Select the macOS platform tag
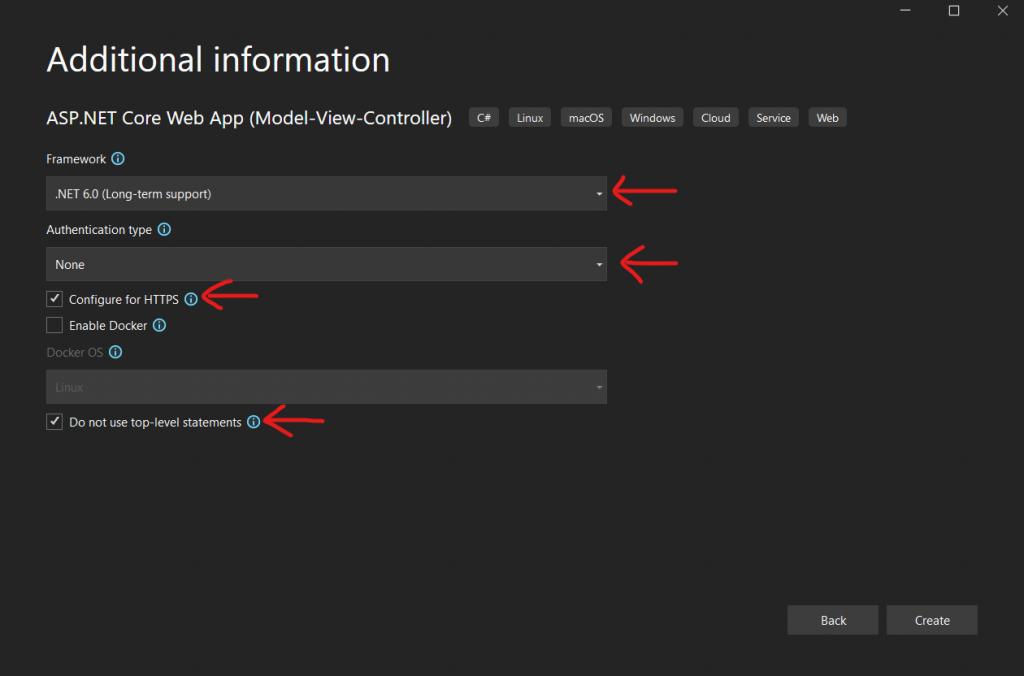 point(586,118)
